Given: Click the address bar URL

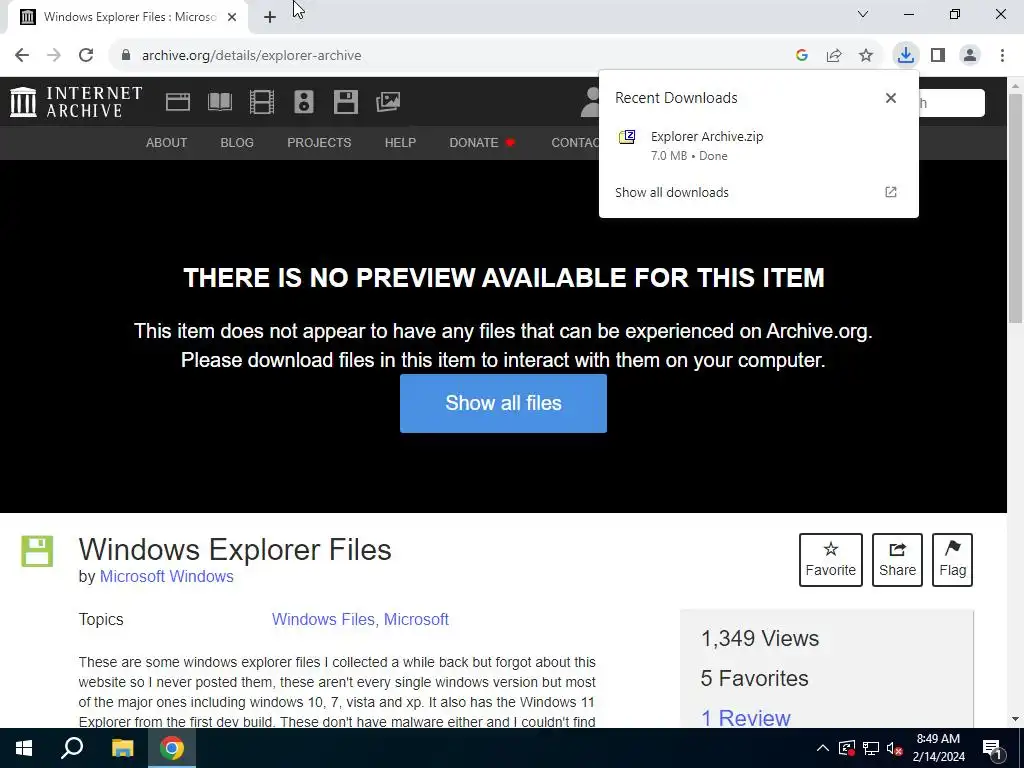Looking at the screenshot, I should pos(251,55).
